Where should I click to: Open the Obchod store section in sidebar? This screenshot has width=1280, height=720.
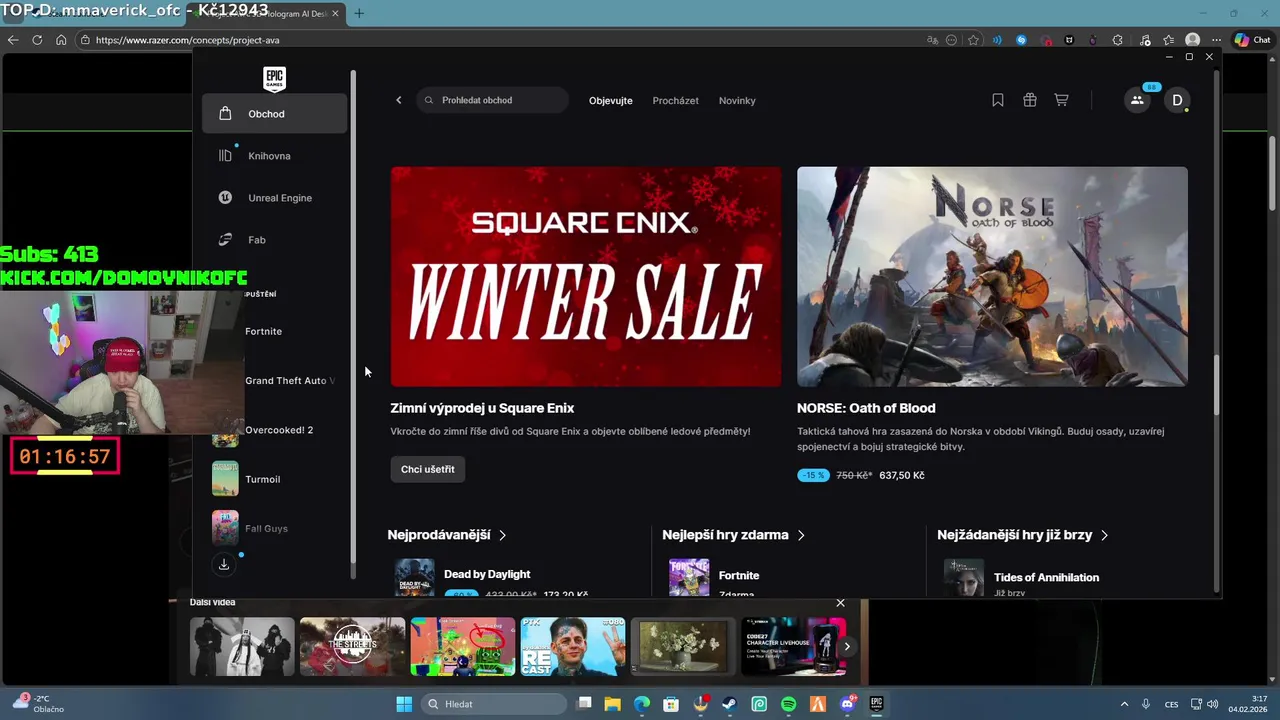(x=274, y=114)
